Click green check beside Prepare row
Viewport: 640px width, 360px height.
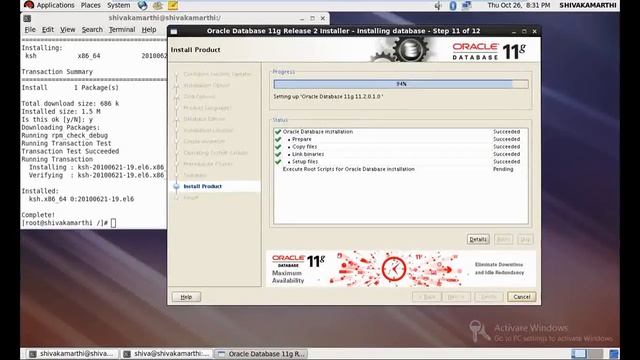tap(278, 139)
